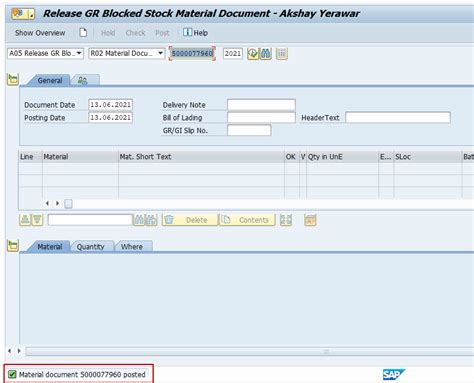Click the Contents button
Image resolution: width=474 pixels, height=383 pixels.
click(x=247, y=220)
